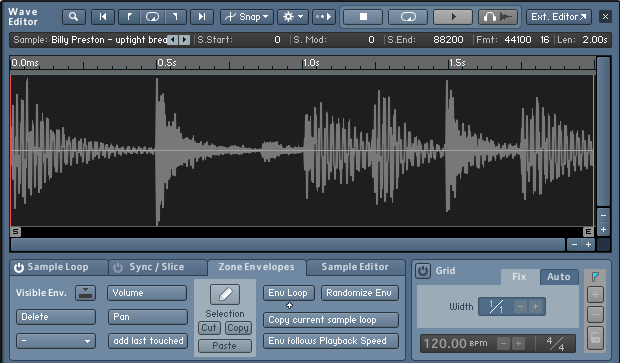Toggle loop playback button
620x363 pixels.
(x=408, y=17)
